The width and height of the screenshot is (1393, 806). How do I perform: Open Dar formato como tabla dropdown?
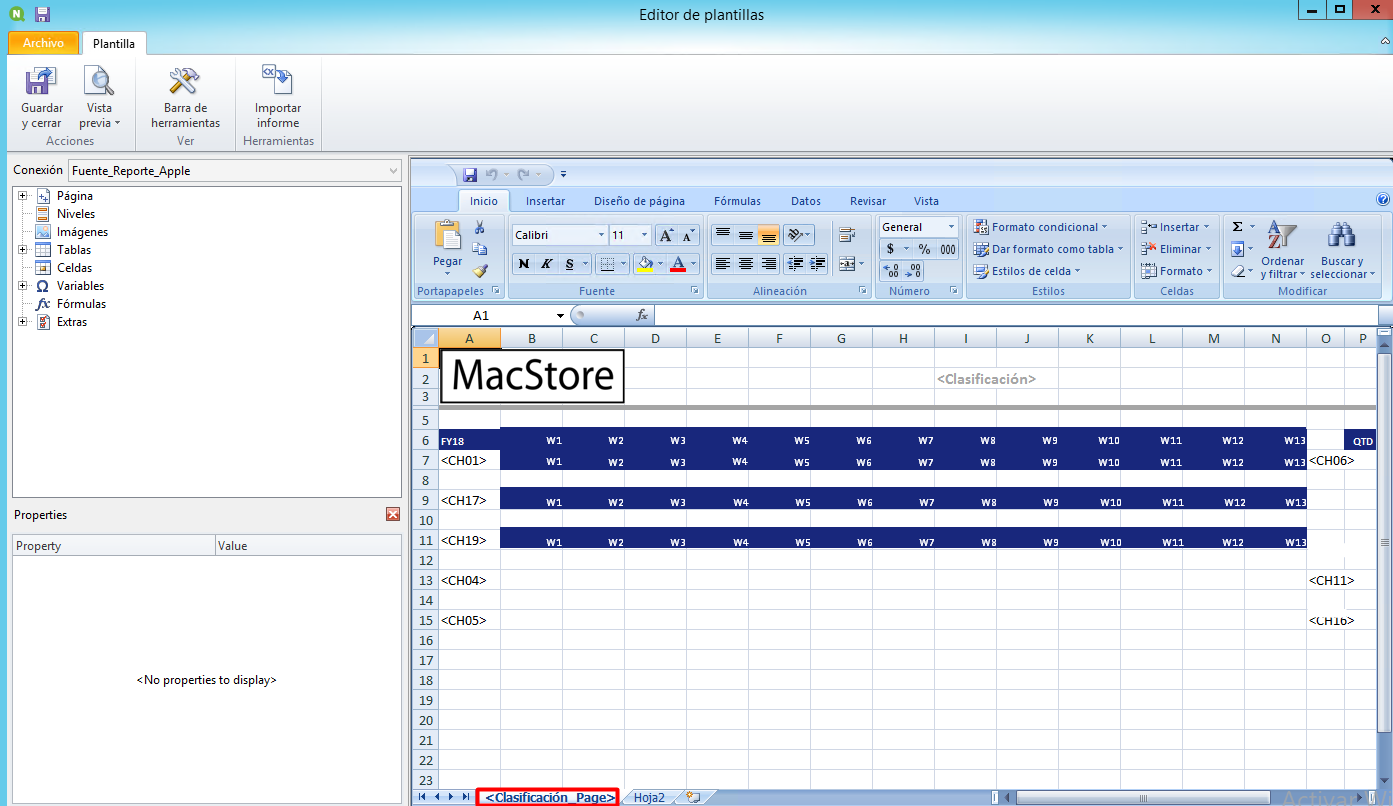1048,249
